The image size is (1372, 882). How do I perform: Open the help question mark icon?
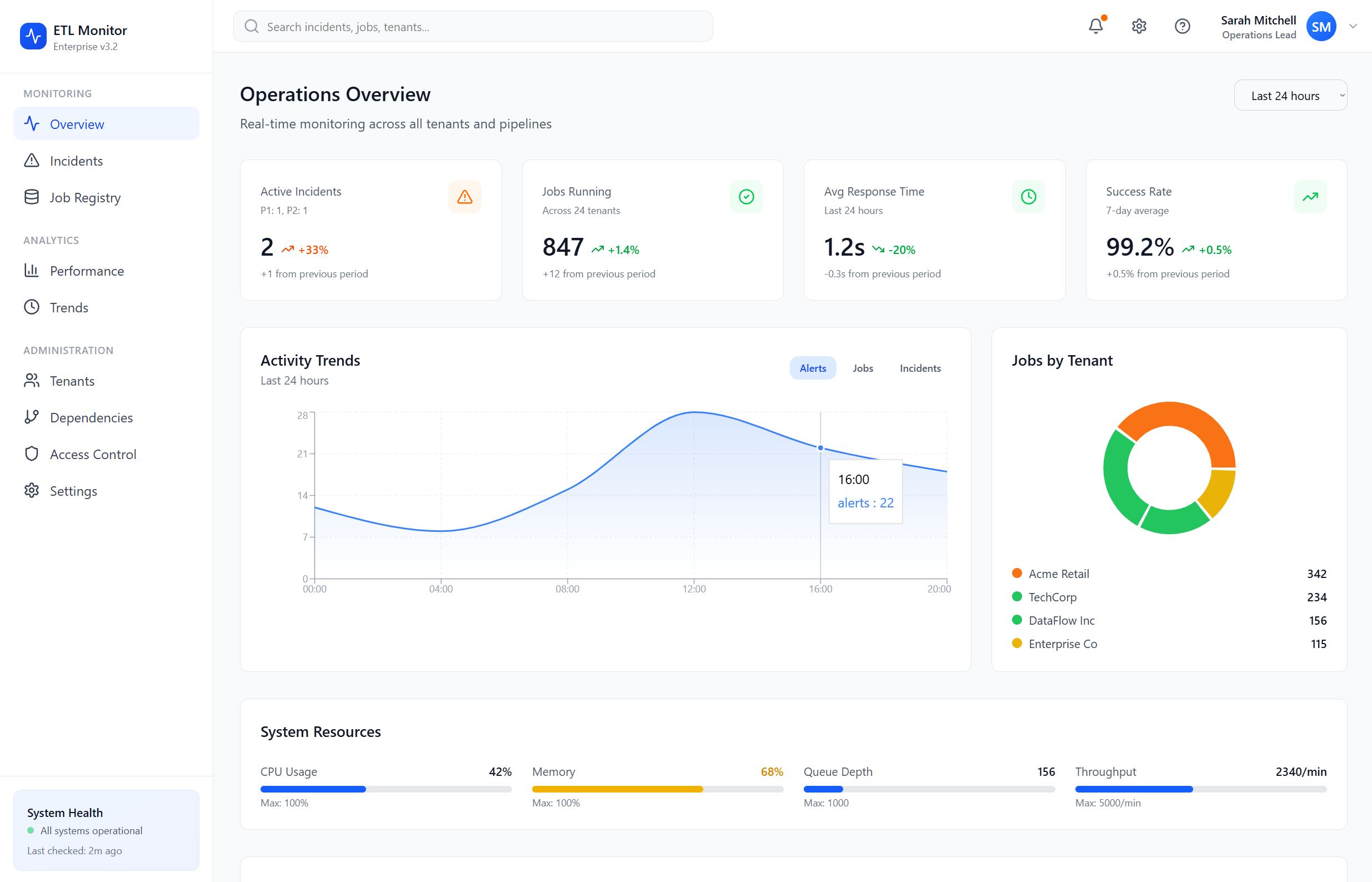point(1182,26)
